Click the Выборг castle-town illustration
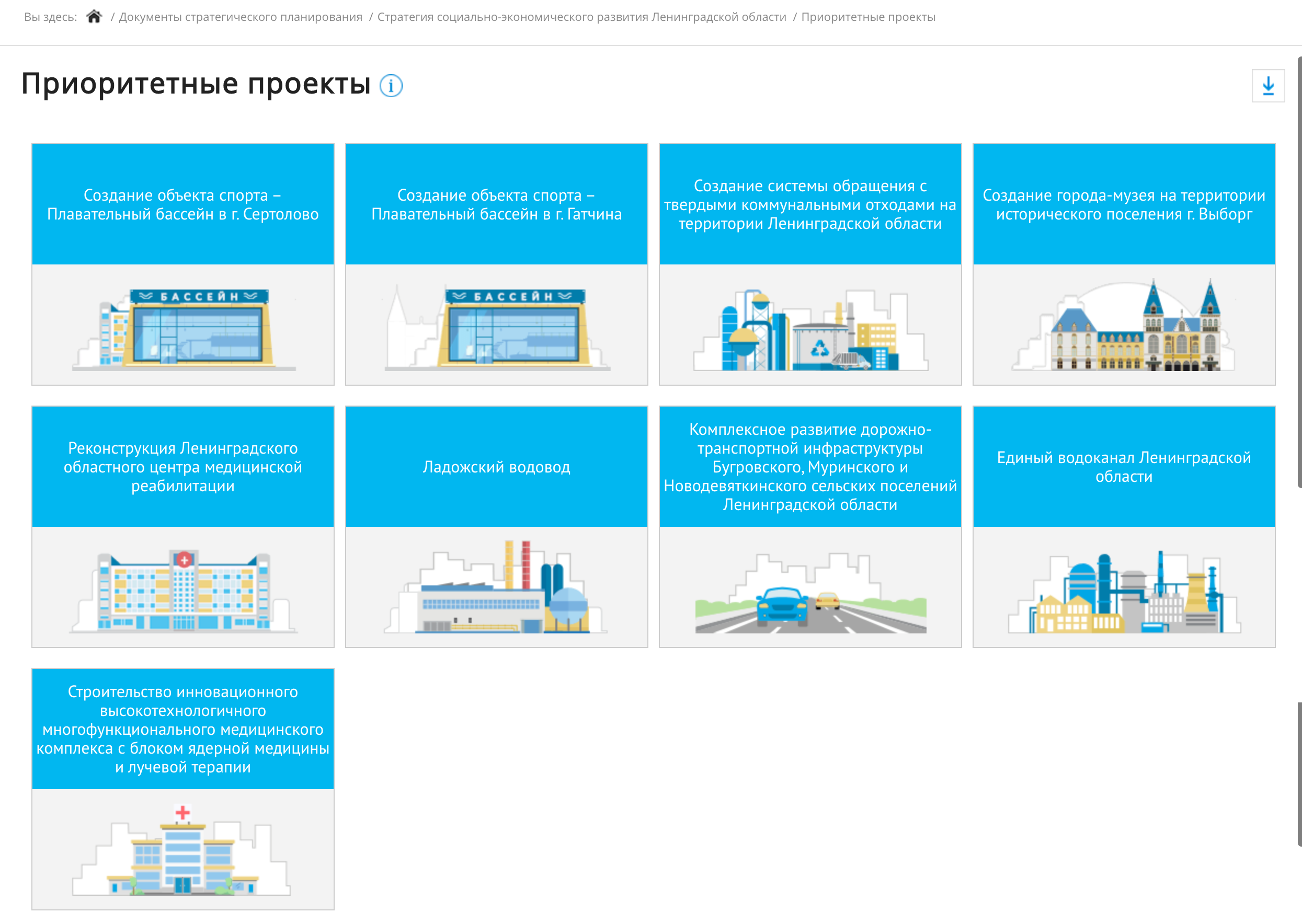The width and height of the screenshot is (1302, 924). (1123, 325)
